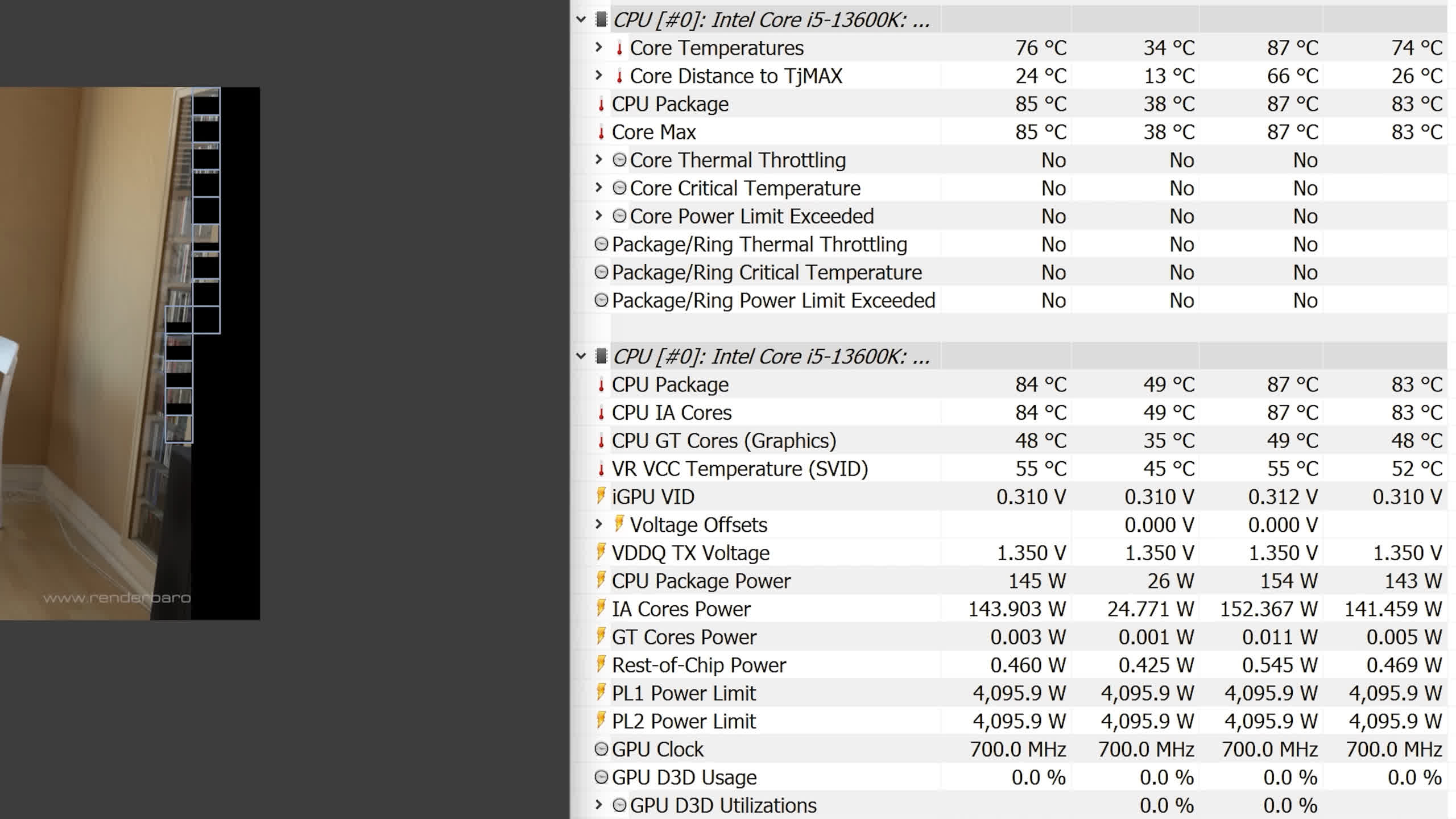Image resolution: width=1456 pixels, height=819 pixels.
Task: Expand the Voltage Offsets row
Action: pos(598,524)
